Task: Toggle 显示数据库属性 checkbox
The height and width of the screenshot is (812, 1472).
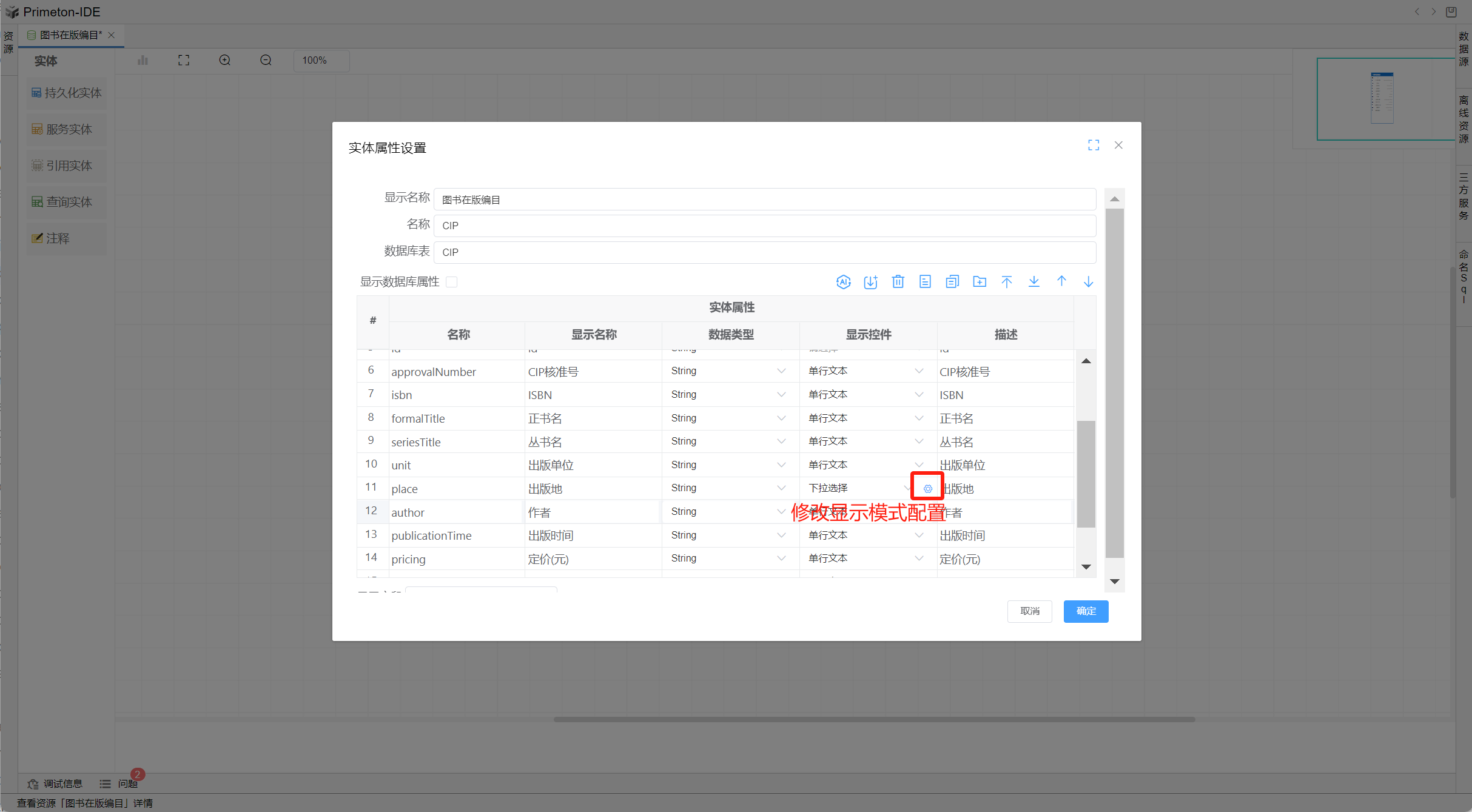Action: (x=451, y=282)
